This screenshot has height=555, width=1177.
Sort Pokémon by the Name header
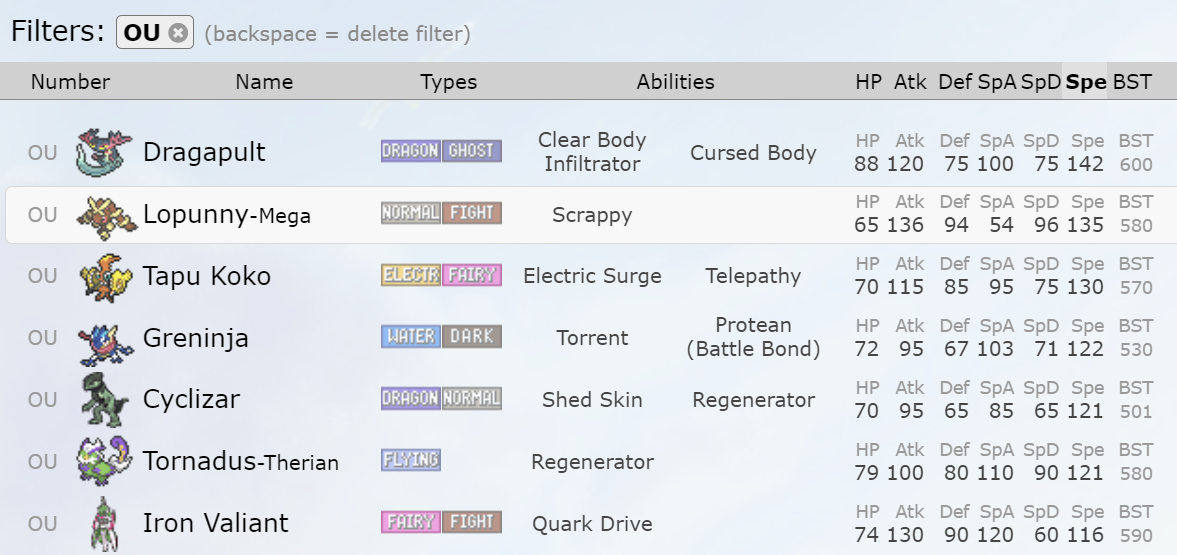[264, 82]
